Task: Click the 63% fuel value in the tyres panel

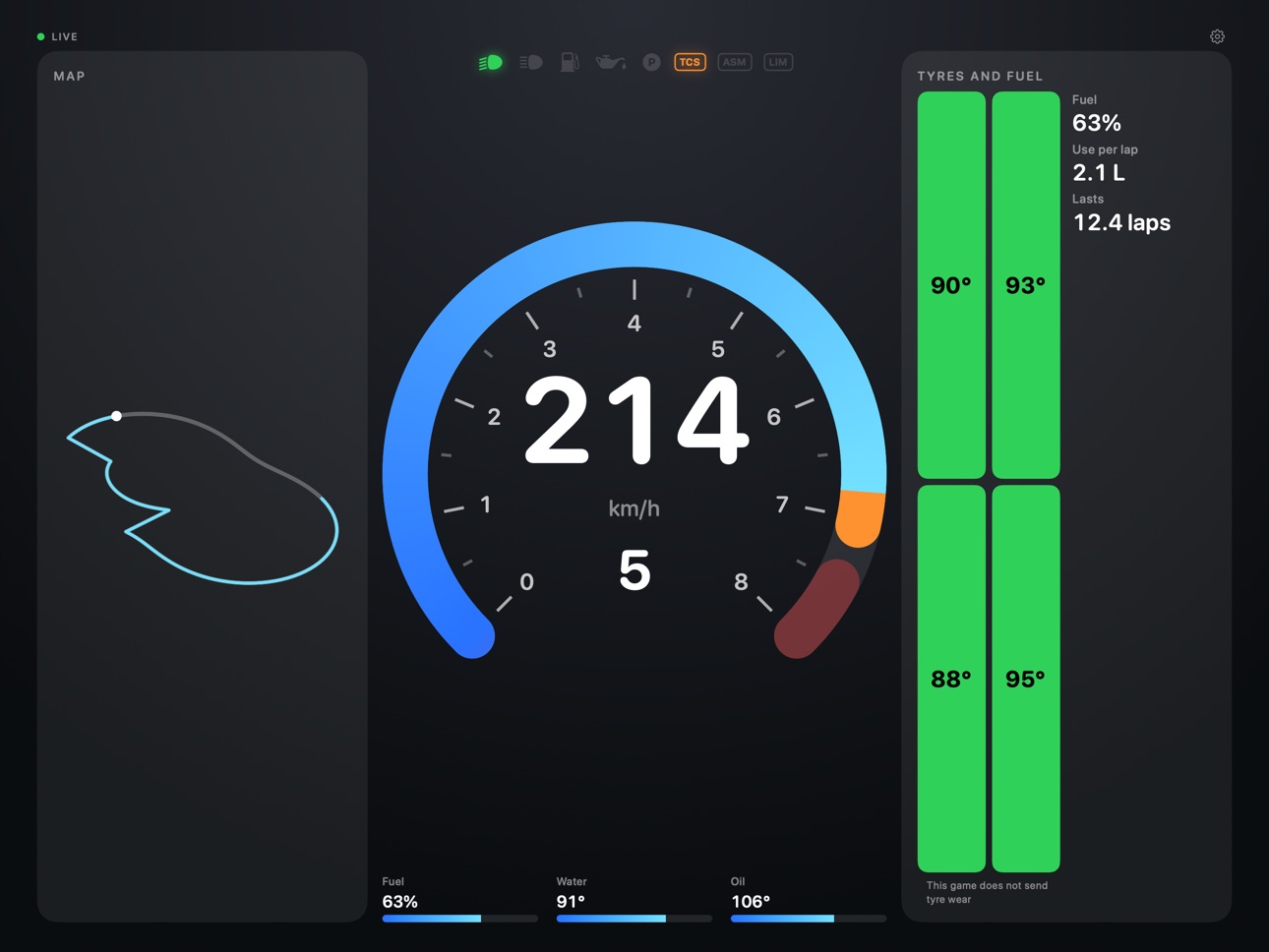Action: tap(1097, 123)
